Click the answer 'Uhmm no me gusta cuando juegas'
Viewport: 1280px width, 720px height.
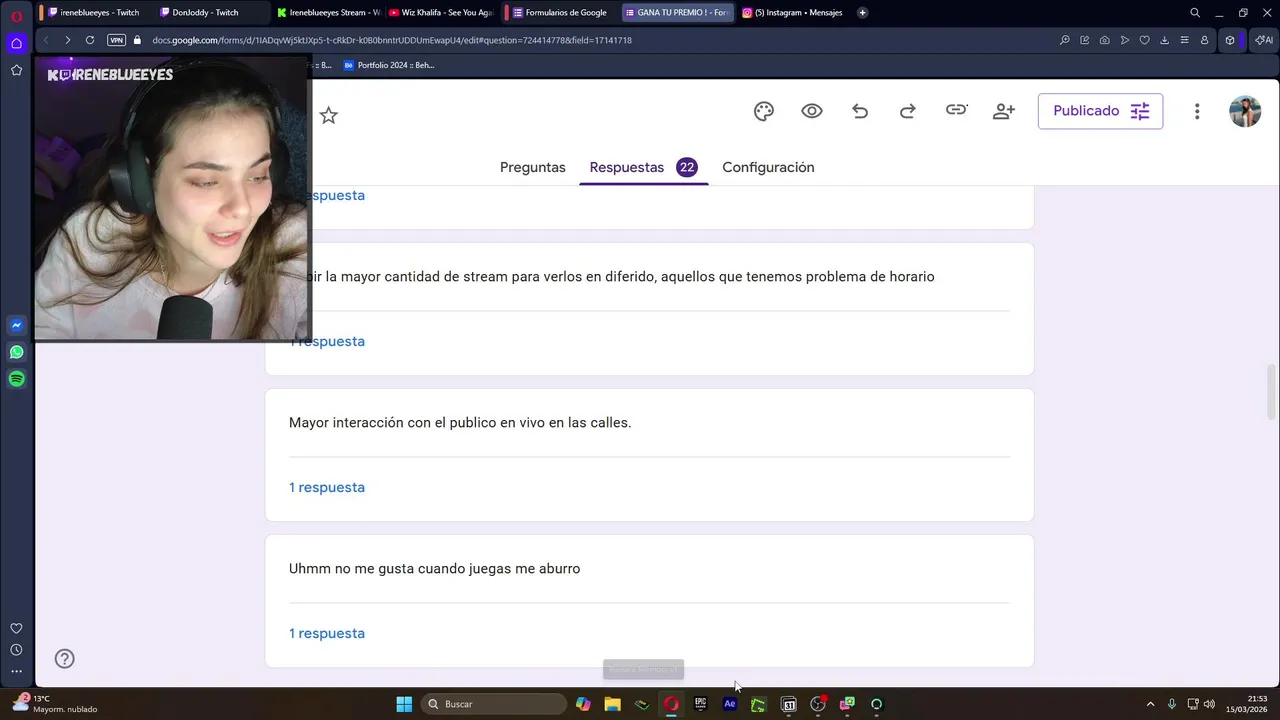(434, 568)
